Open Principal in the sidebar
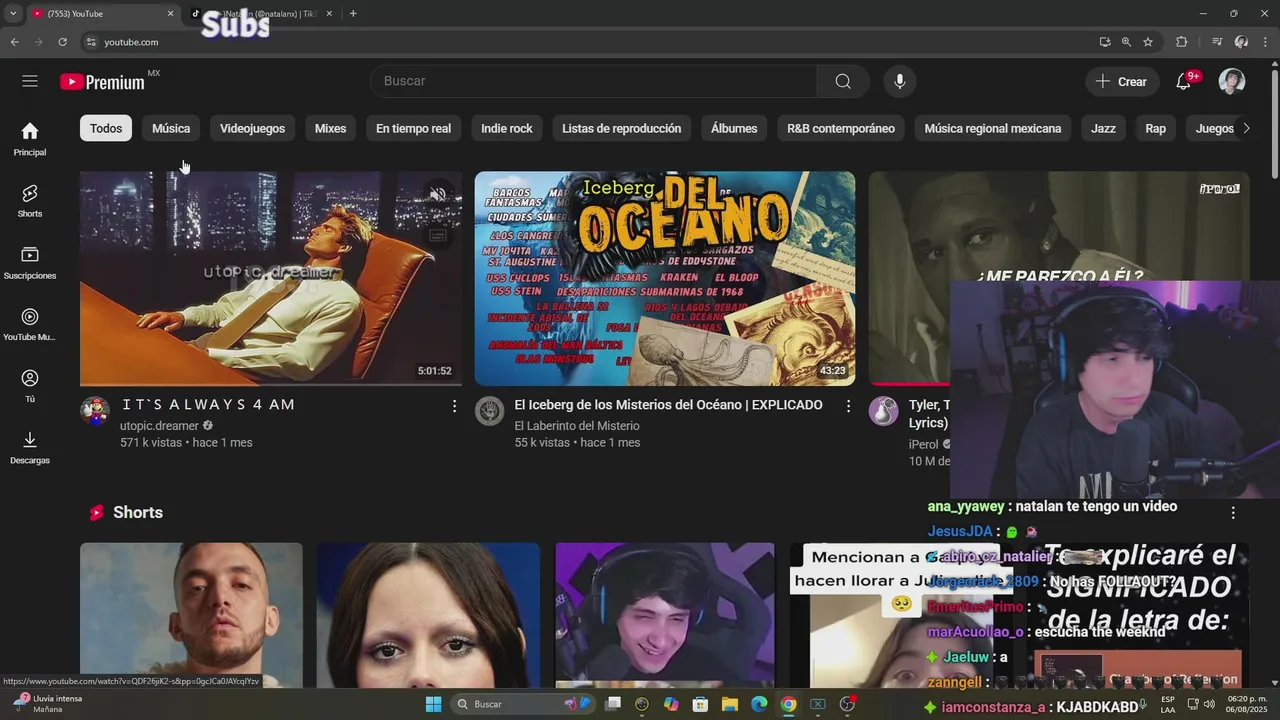This screenshot has width=1280, height=720. 30,140
